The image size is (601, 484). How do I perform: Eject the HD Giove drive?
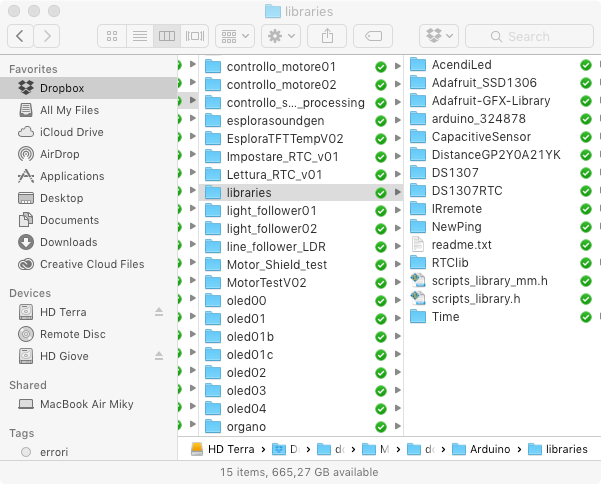click(158, 357)
